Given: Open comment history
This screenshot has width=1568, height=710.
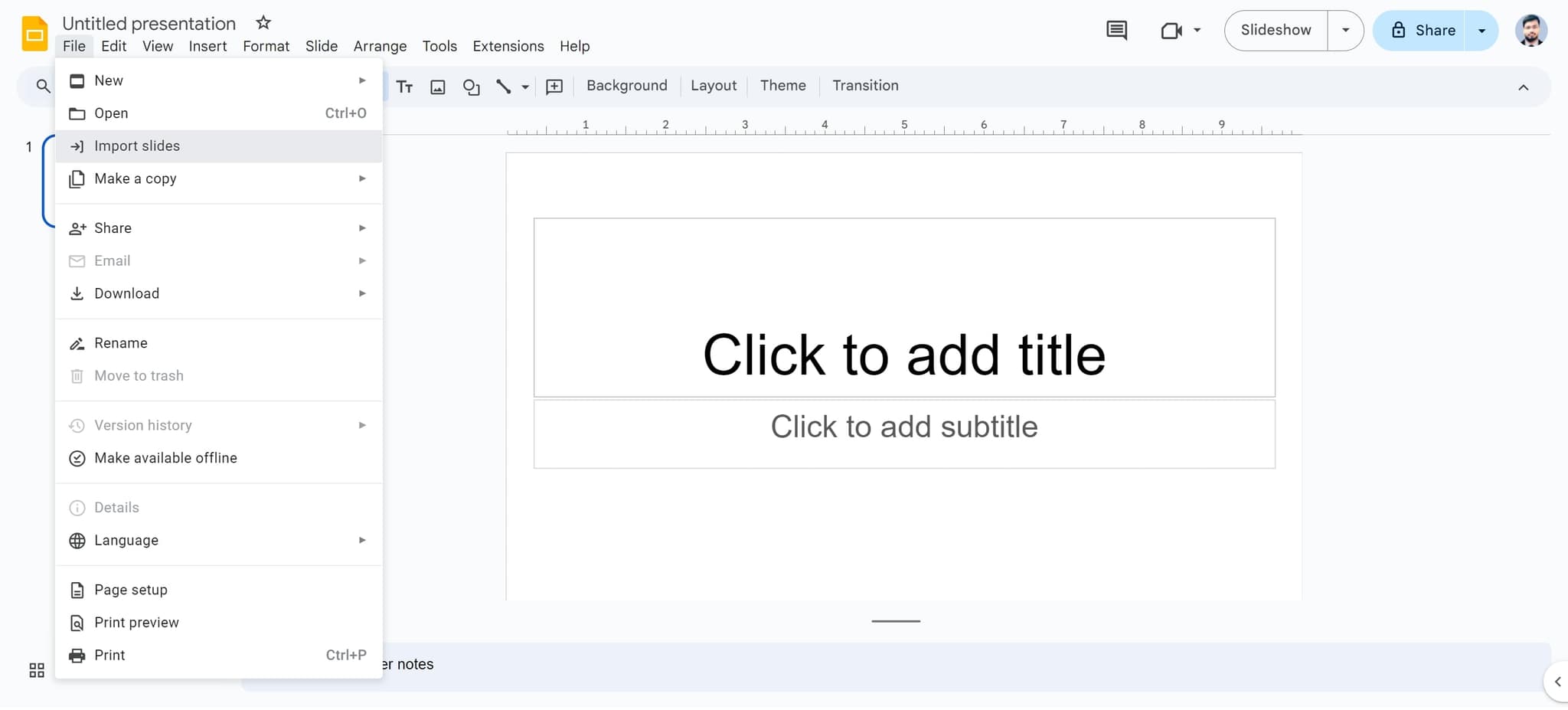Looking at the screenshot, I should [1116, 30].
